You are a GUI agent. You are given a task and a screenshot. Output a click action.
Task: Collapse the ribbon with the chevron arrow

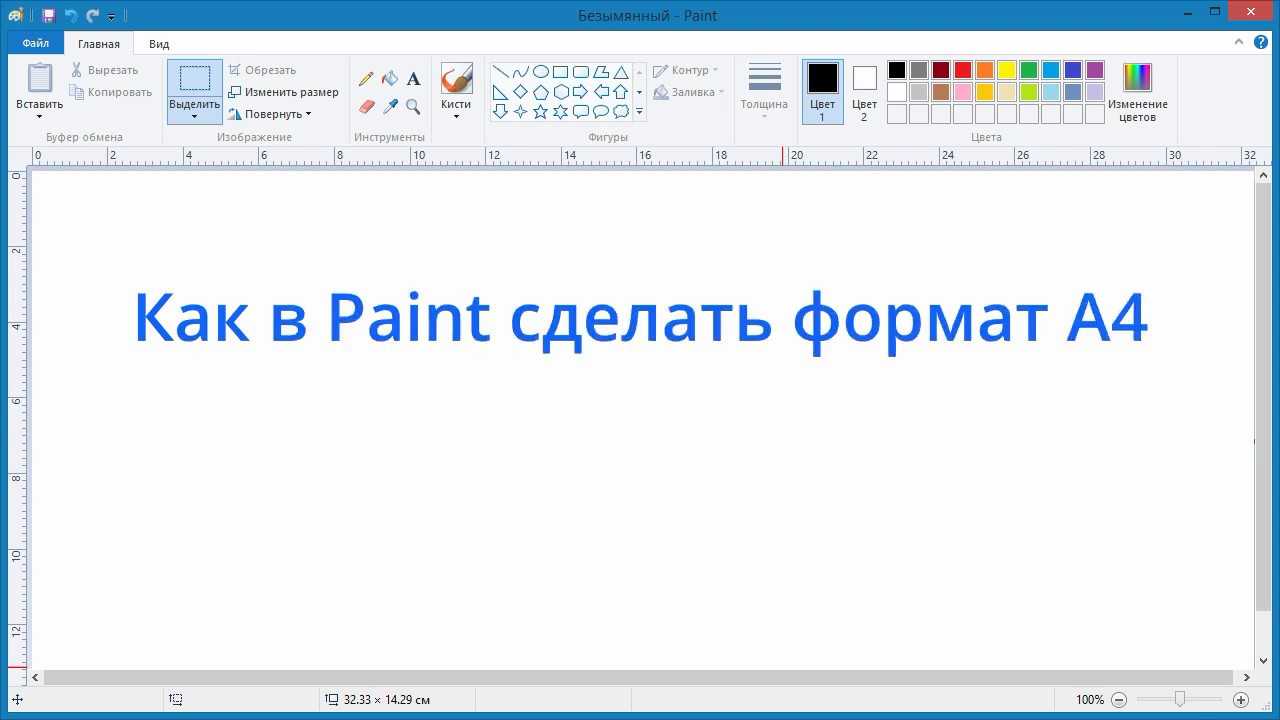tap(1239, 42)
